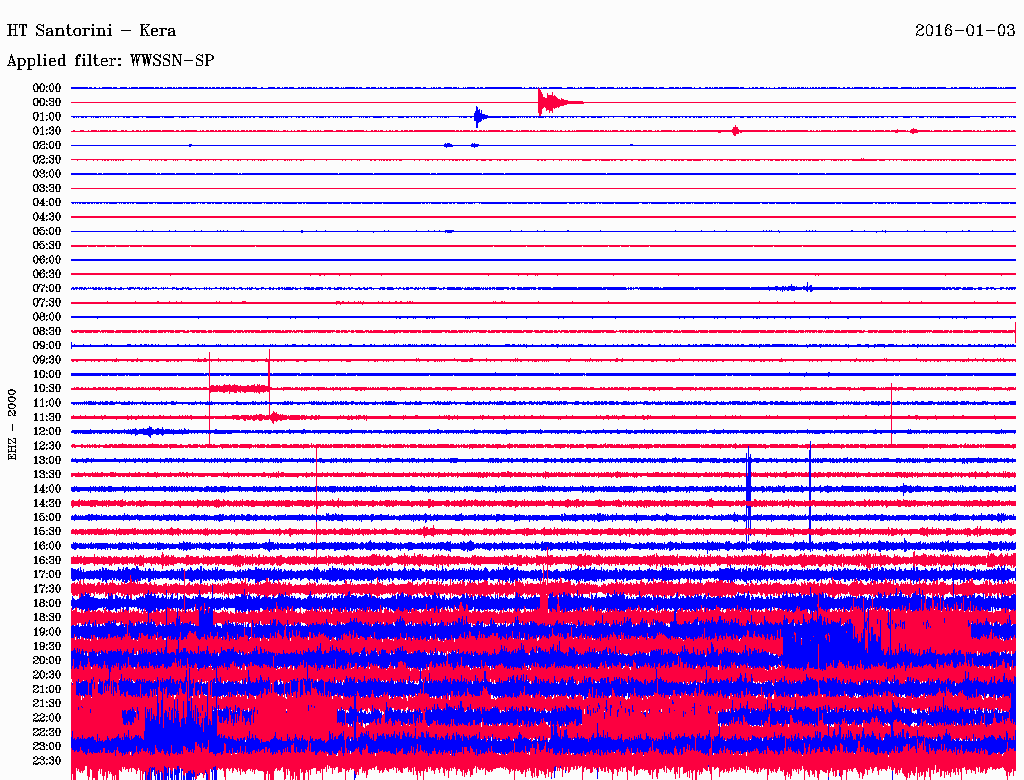This screenshot has width=1024, height=780.
Task: Click the 'Applied filter: WWSSN-SP' label
Action: point(110,60)
